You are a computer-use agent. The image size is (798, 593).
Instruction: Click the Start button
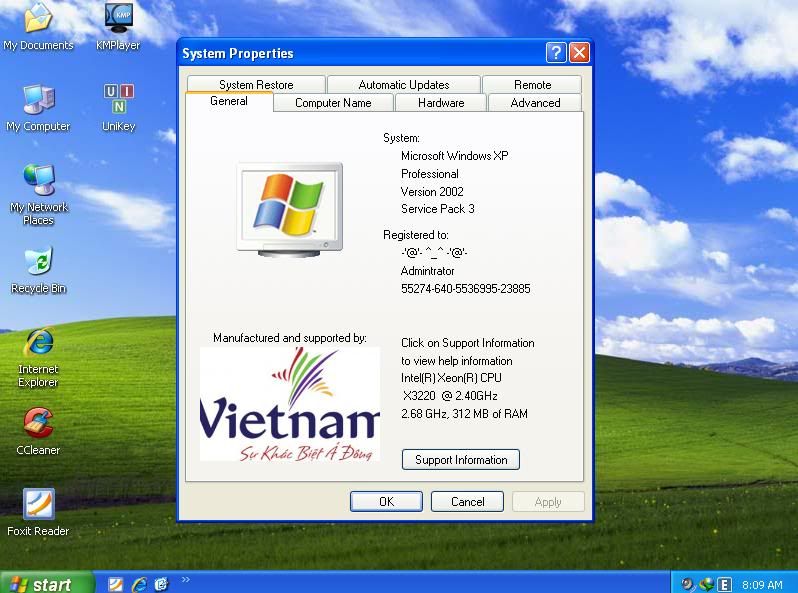tap(47, 584)
